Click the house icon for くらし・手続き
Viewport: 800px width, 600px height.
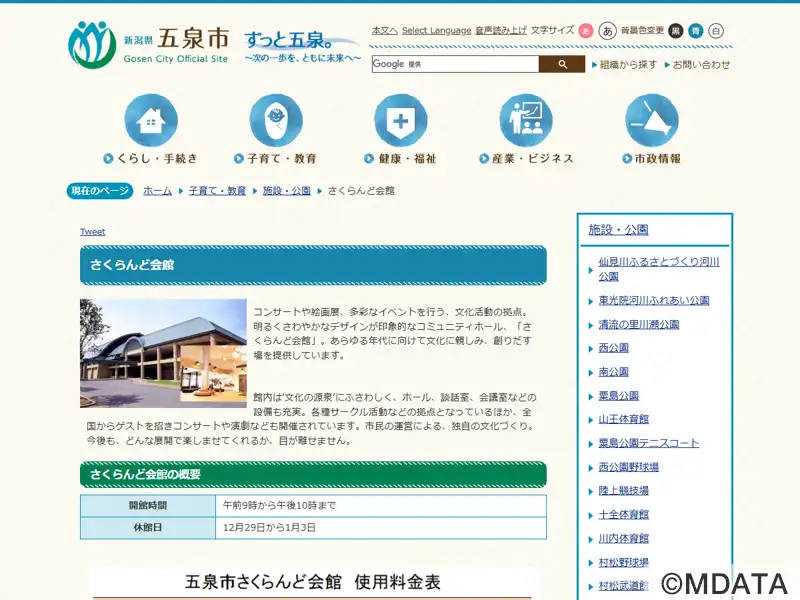click(x=151, y=120)
